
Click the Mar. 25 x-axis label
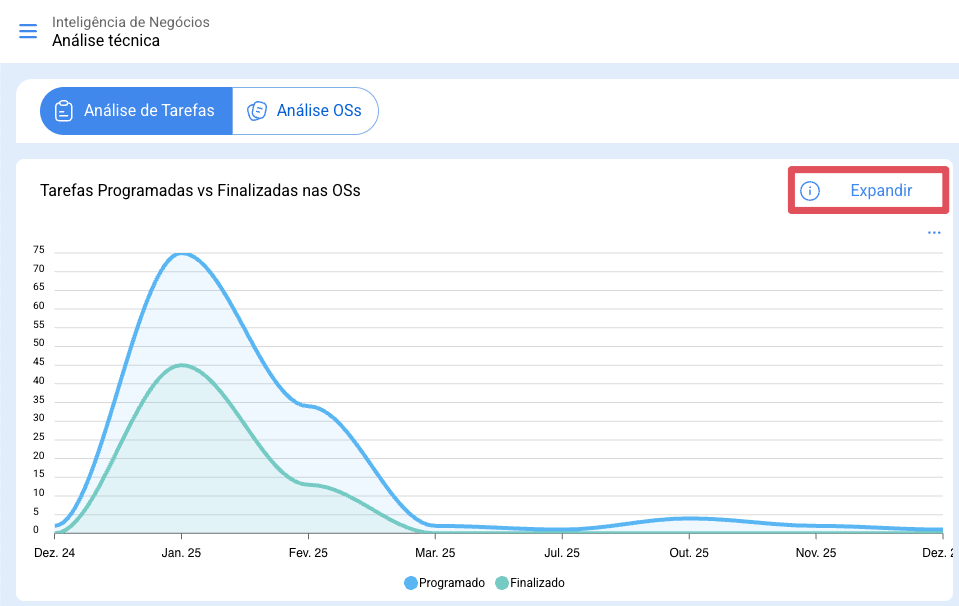pyautogui.click(x=435, y=553)
